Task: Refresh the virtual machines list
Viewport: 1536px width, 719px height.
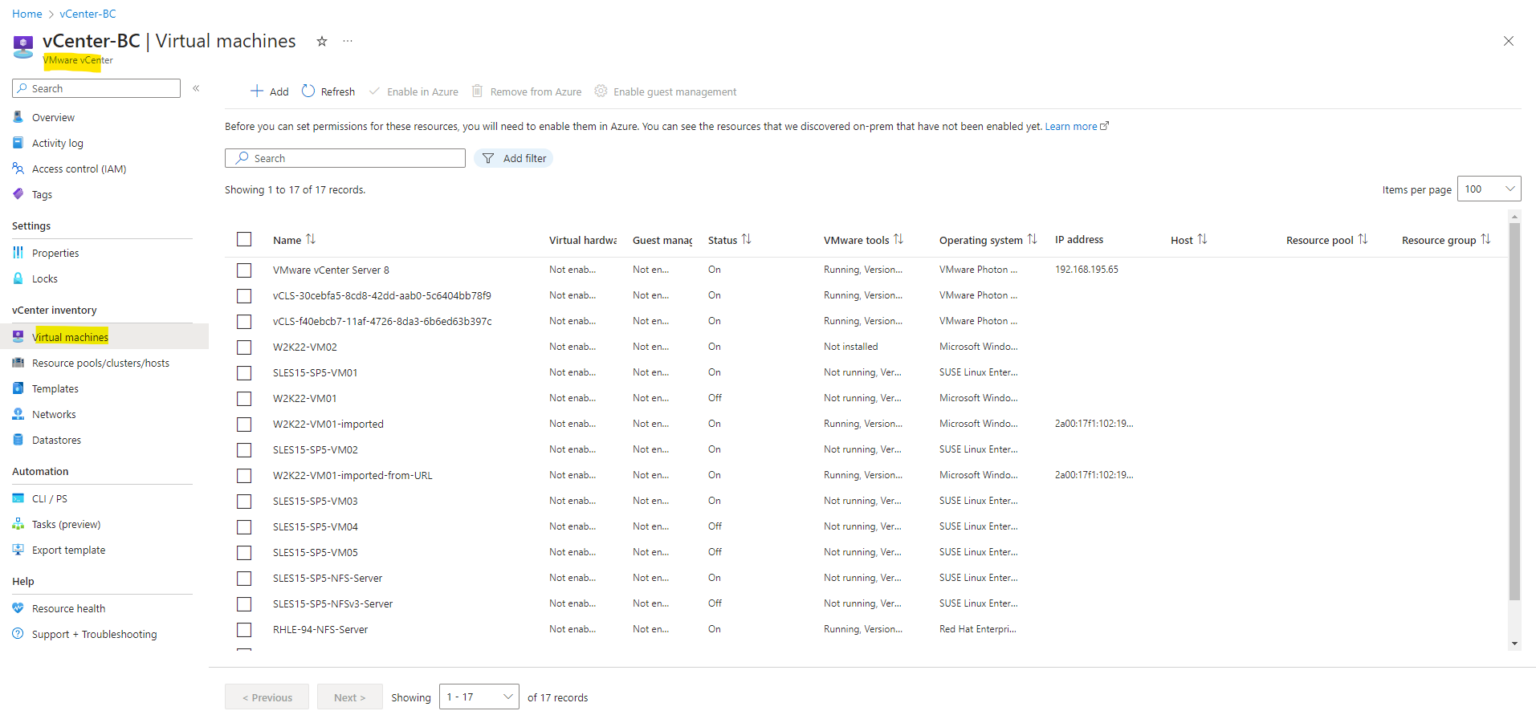Action: [x=328, y=91]
